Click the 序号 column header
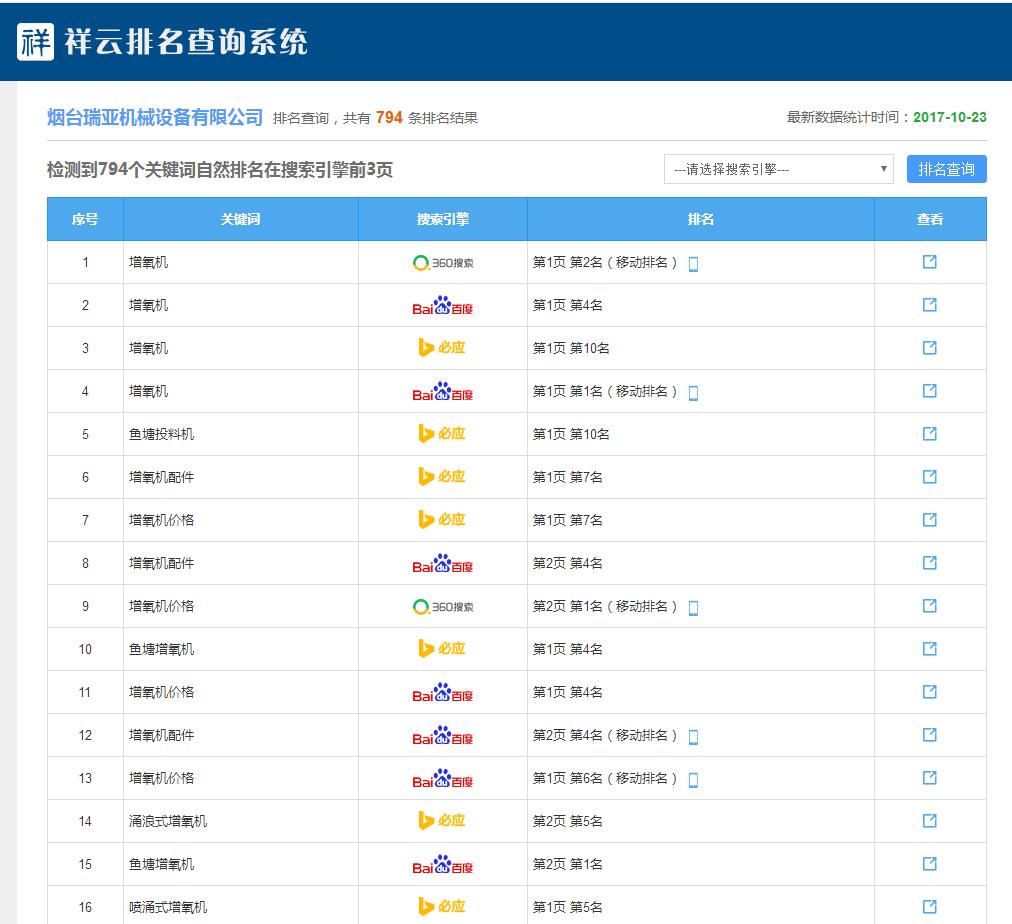Viewport: 1012px width, 924px height. pyautogui.click(x=85, y=219)
